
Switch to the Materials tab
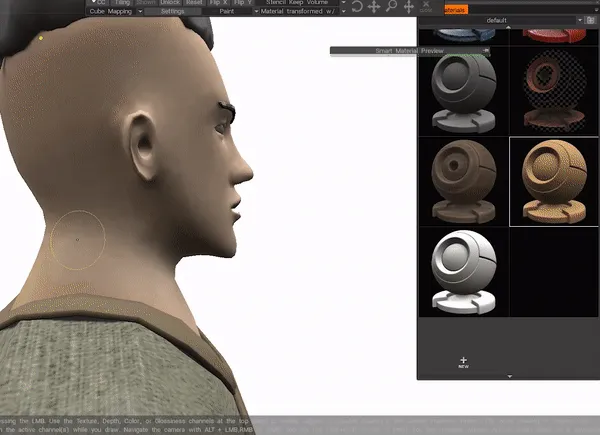pos(452,8)
